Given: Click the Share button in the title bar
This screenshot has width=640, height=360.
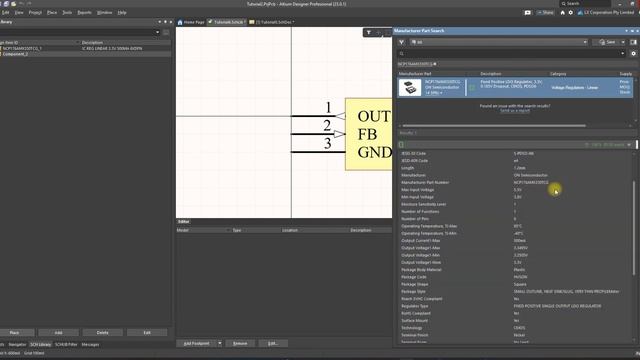Looking at the screenshot, I should pos(545,13).
